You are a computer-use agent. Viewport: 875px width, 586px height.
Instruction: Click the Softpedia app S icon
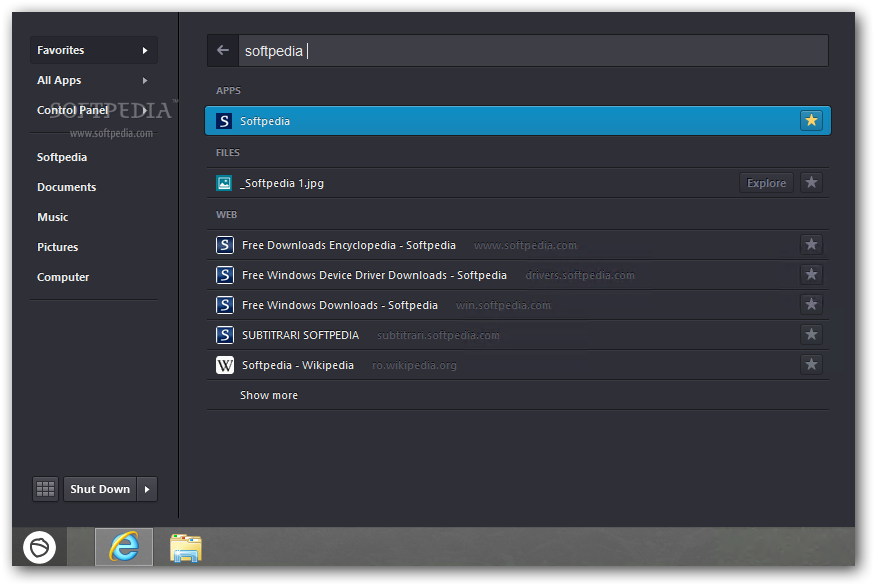click(224, 121)
